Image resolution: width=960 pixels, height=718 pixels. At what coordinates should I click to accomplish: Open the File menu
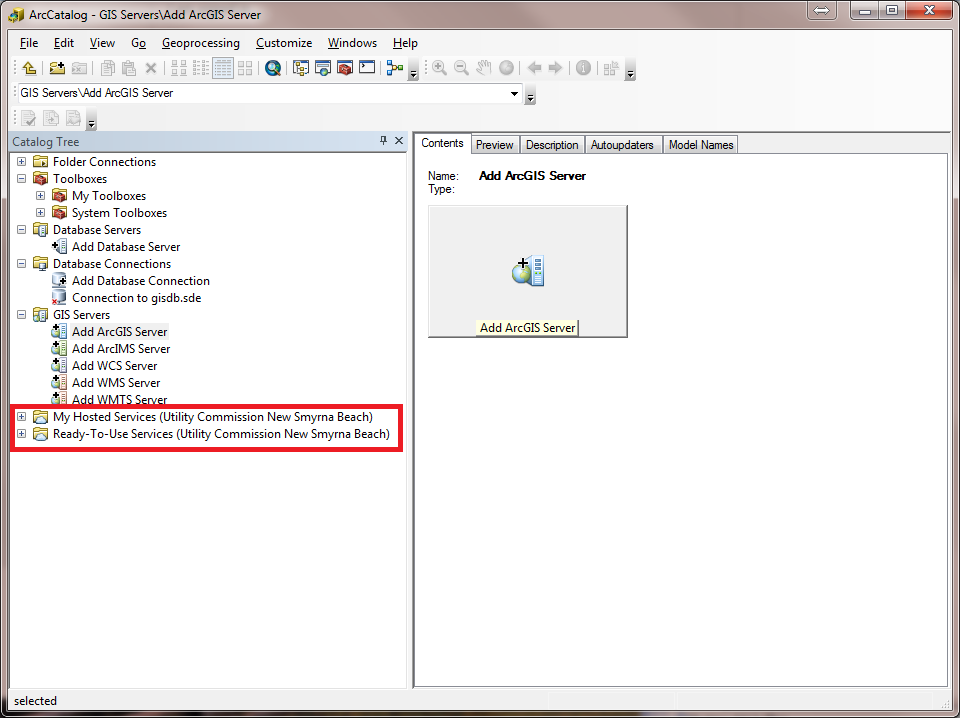(x=29, y=43)
